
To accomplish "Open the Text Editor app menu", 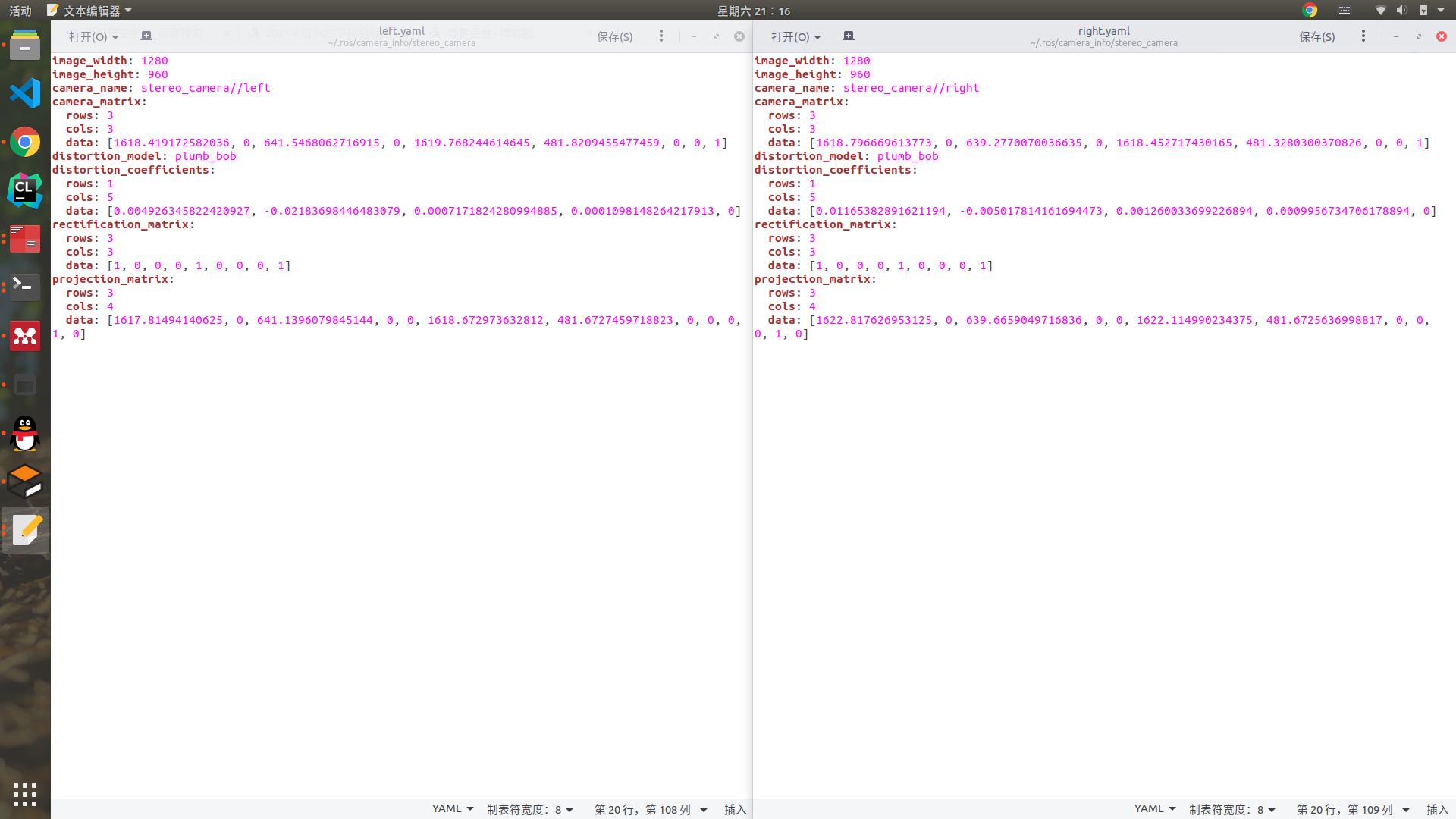I will (x=91, y=11).
